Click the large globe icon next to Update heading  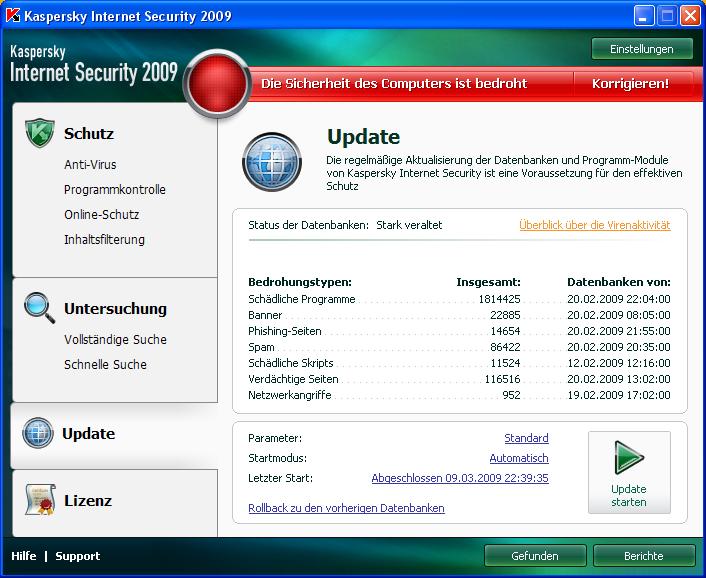[x=272, y=162]
